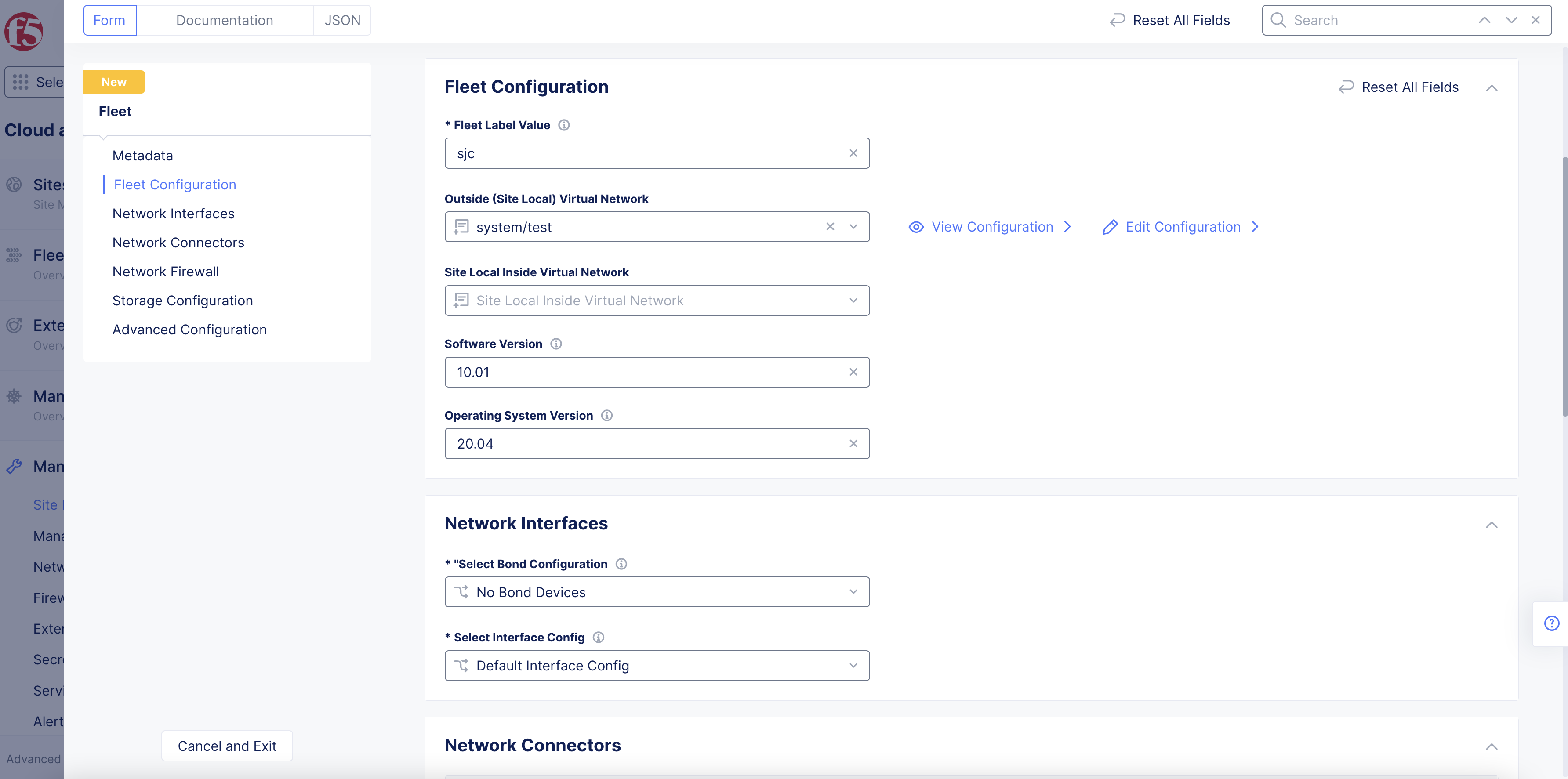The image size is (1568, 779).
Task: Click the vertical page scrollbar
Action: [x=1564, y=286]
